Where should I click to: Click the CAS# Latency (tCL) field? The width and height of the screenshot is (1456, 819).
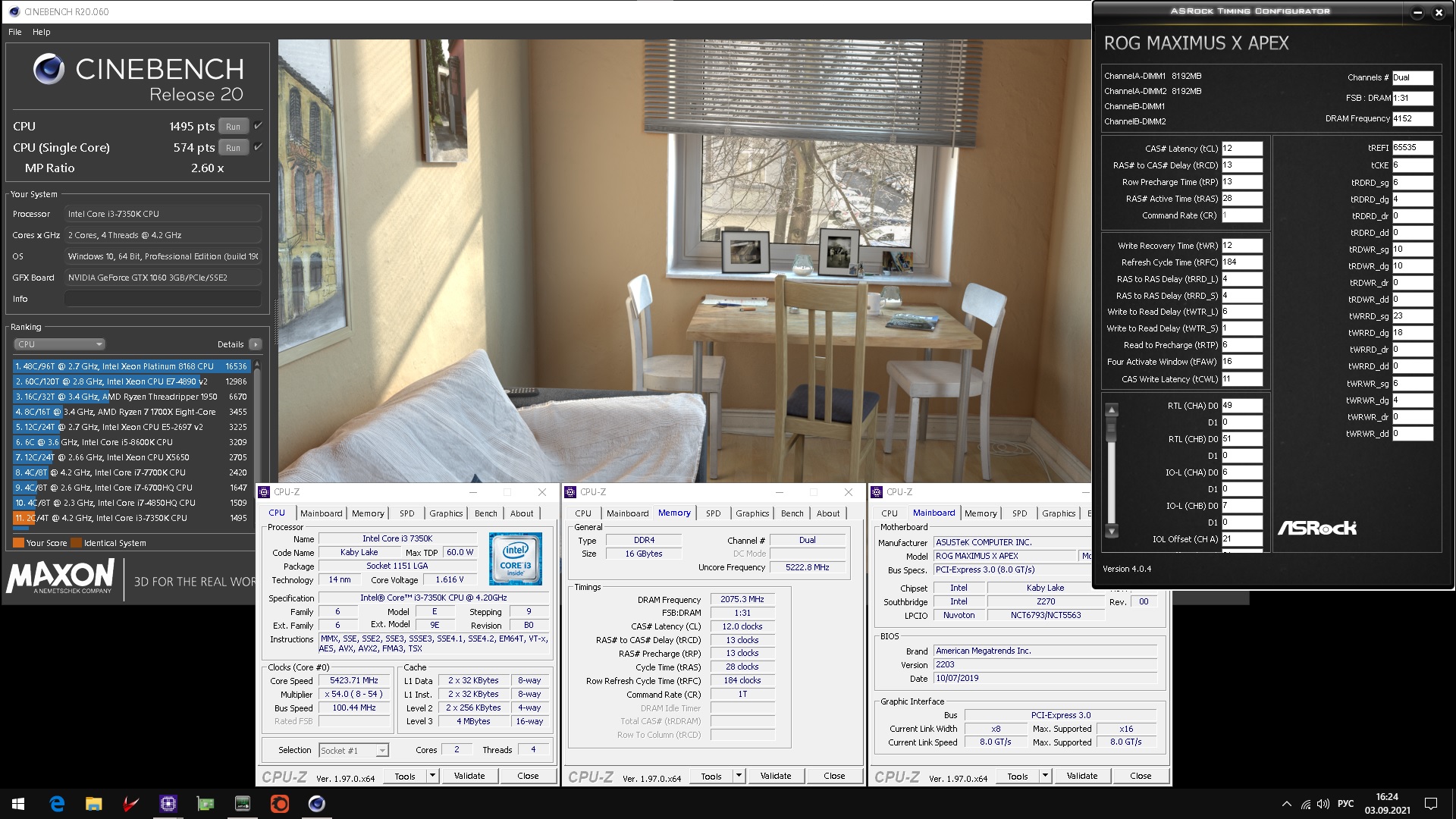tap(1241, 149)
